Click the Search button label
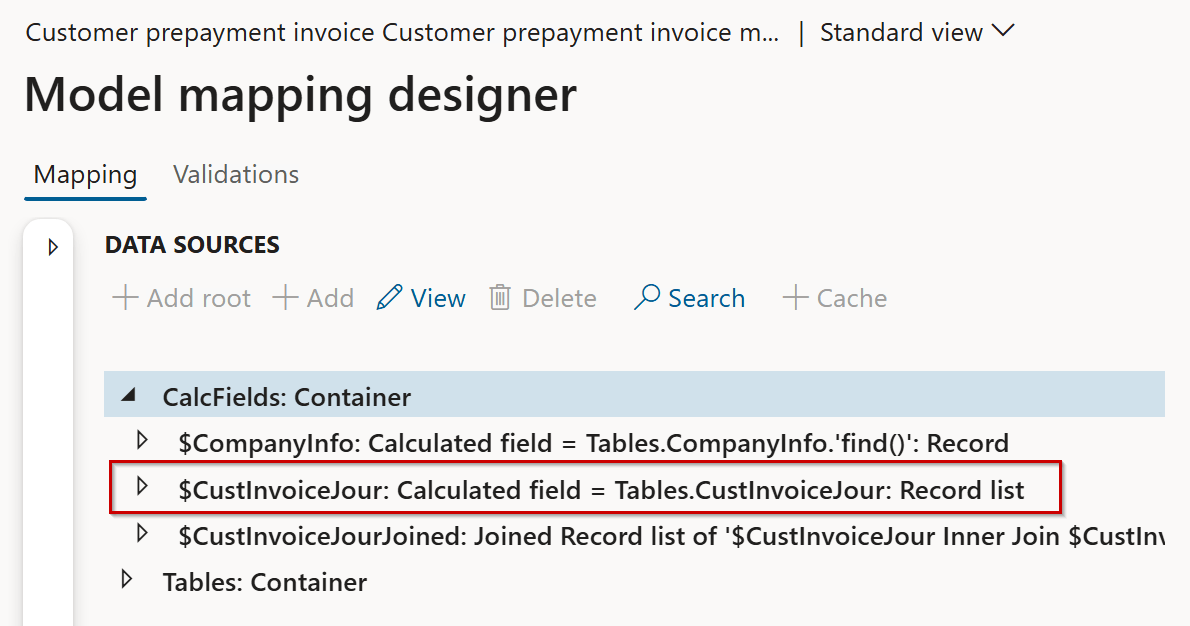Image resolution: width=1190 pixels, height=626 pixels. click(707, 298)
